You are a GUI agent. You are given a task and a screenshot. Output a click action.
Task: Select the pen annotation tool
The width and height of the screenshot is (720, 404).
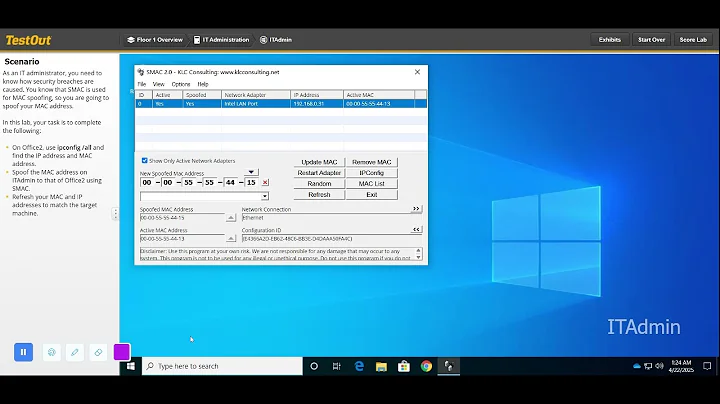click(x=74, y=352)
